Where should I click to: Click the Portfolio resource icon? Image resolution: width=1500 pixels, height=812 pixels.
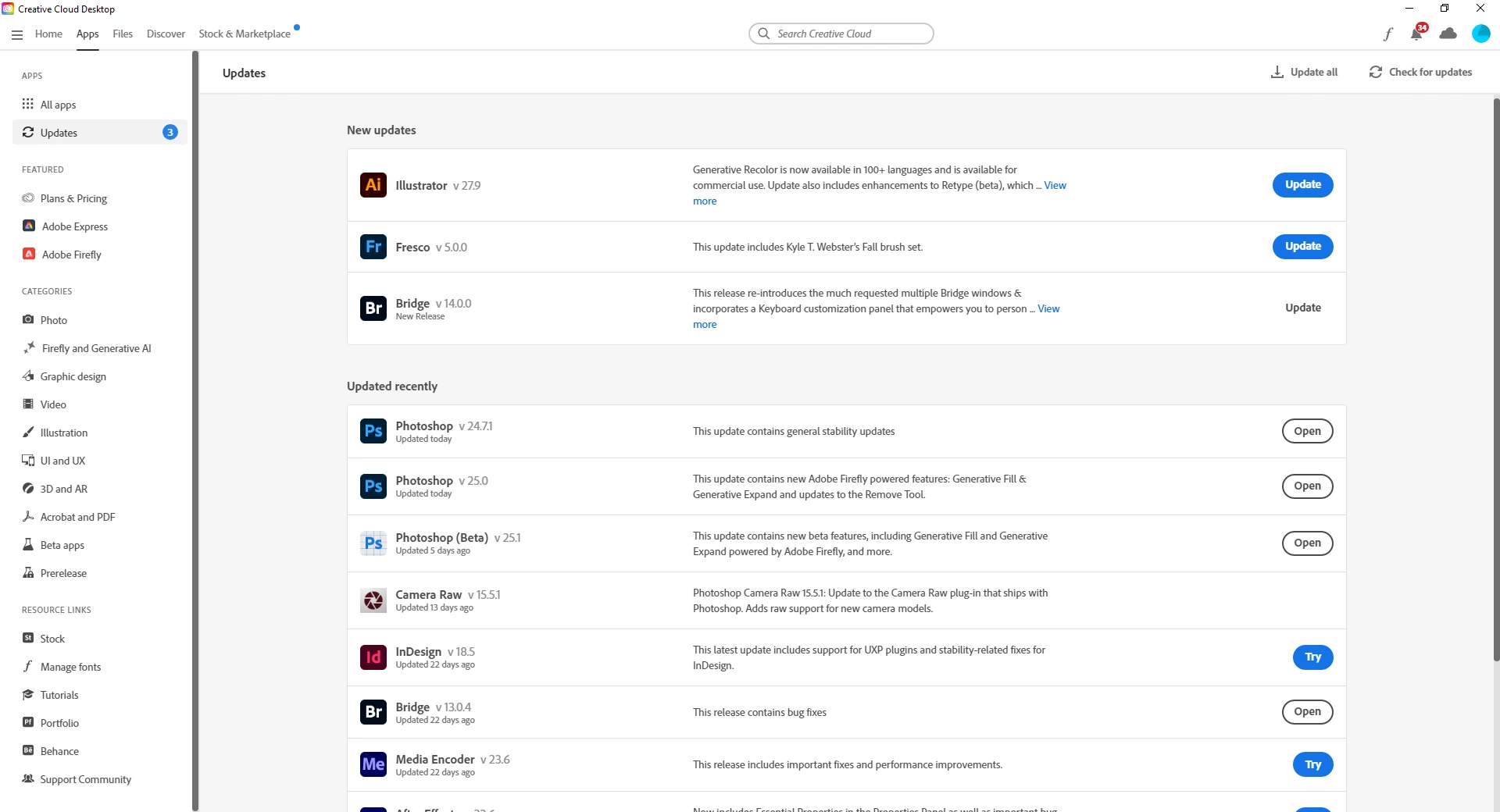click(28, 722)
